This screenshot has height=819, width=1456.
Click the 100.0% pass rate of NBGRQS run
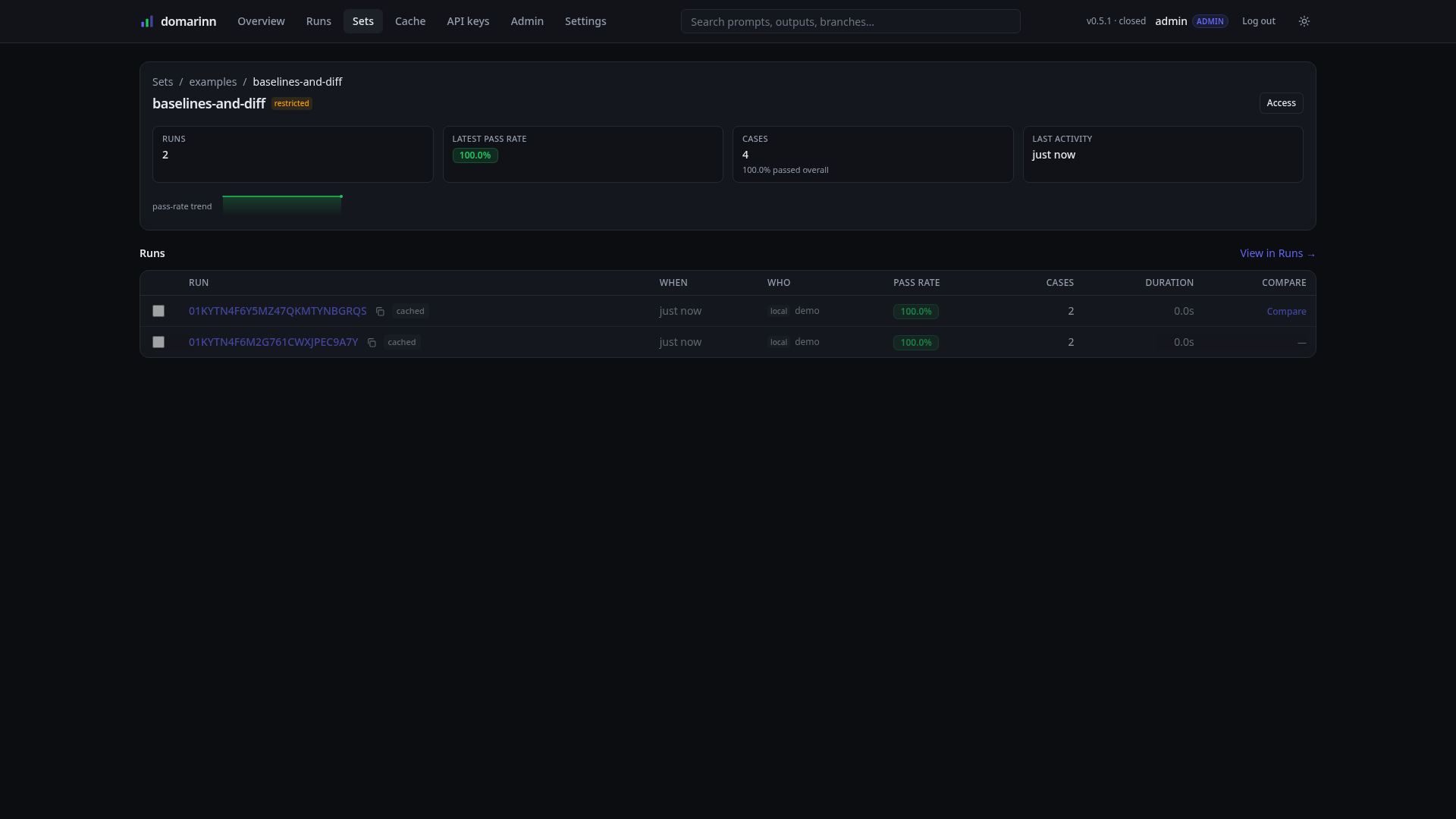[x=915, y=312]
